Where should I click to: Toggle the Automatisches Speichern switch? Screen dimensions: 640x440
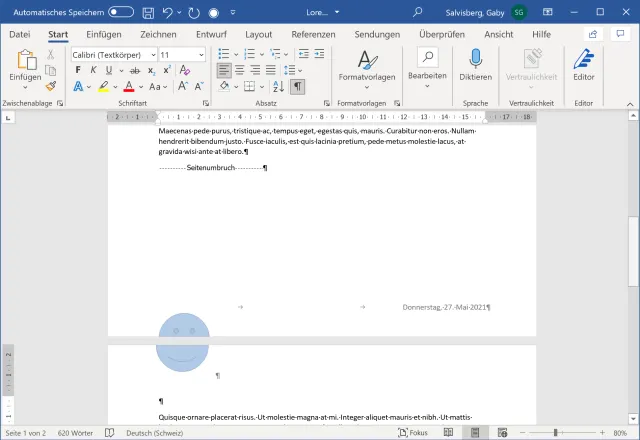pyautogui.click(x=121, y=12)
